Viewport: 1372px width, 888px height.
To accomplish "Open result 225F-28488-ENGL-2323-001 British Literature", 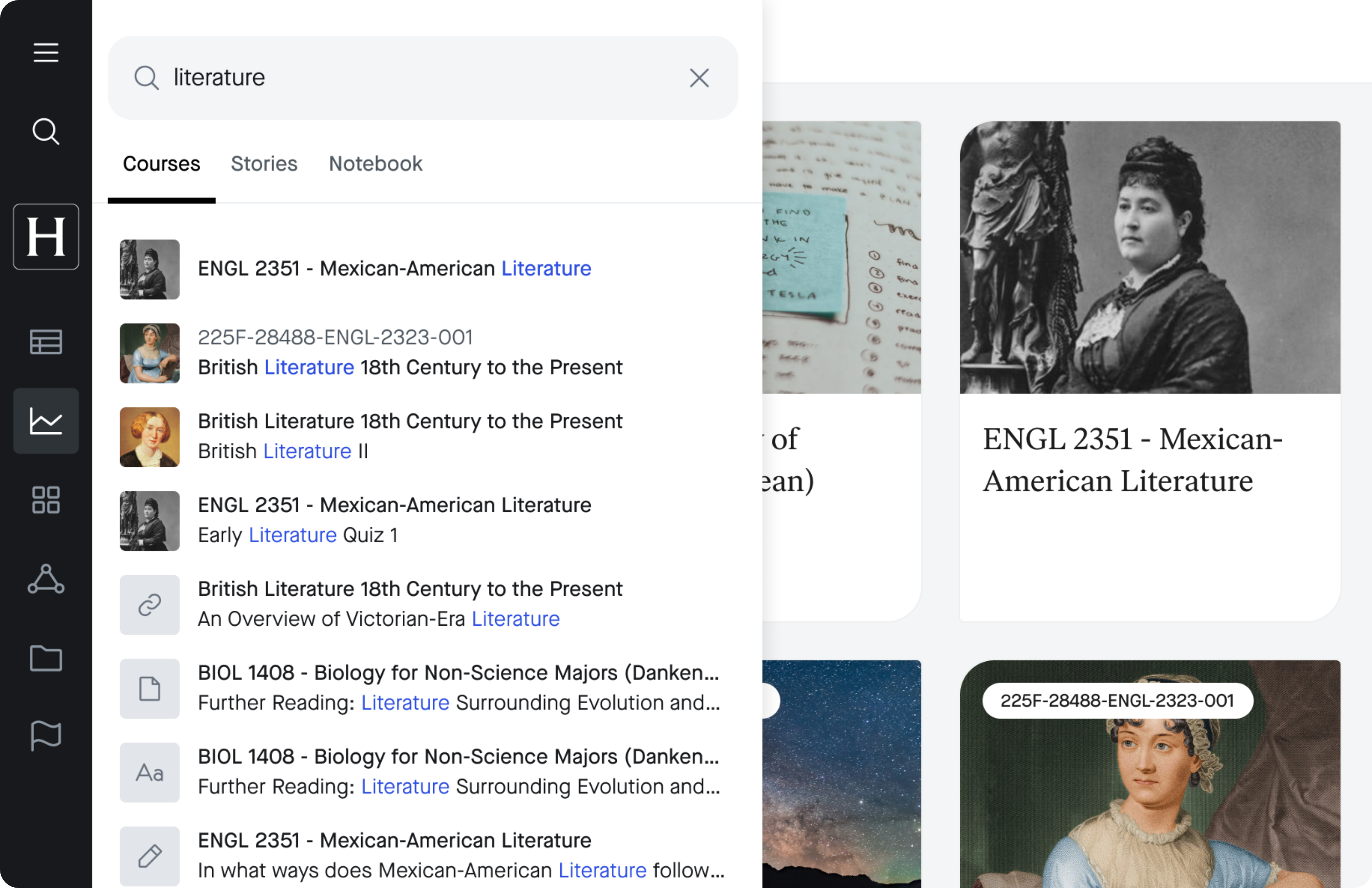I will 423,353.
